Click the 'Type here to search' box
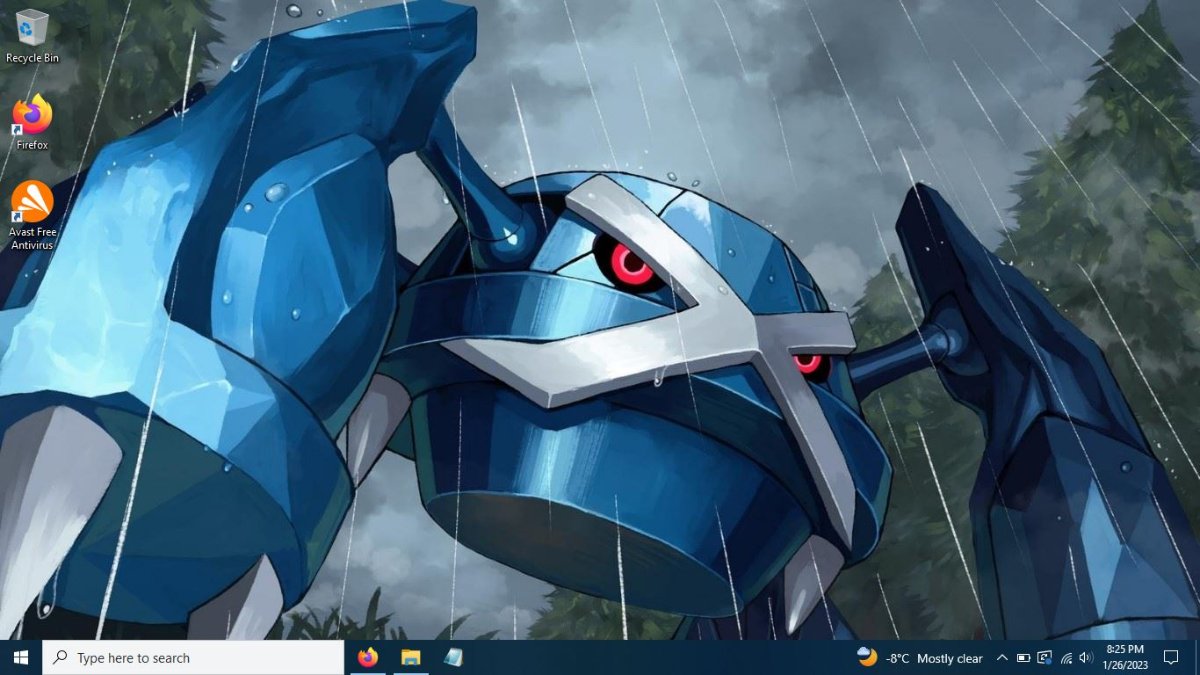This screenshot has width=1200, height=675. pos(195,658)
